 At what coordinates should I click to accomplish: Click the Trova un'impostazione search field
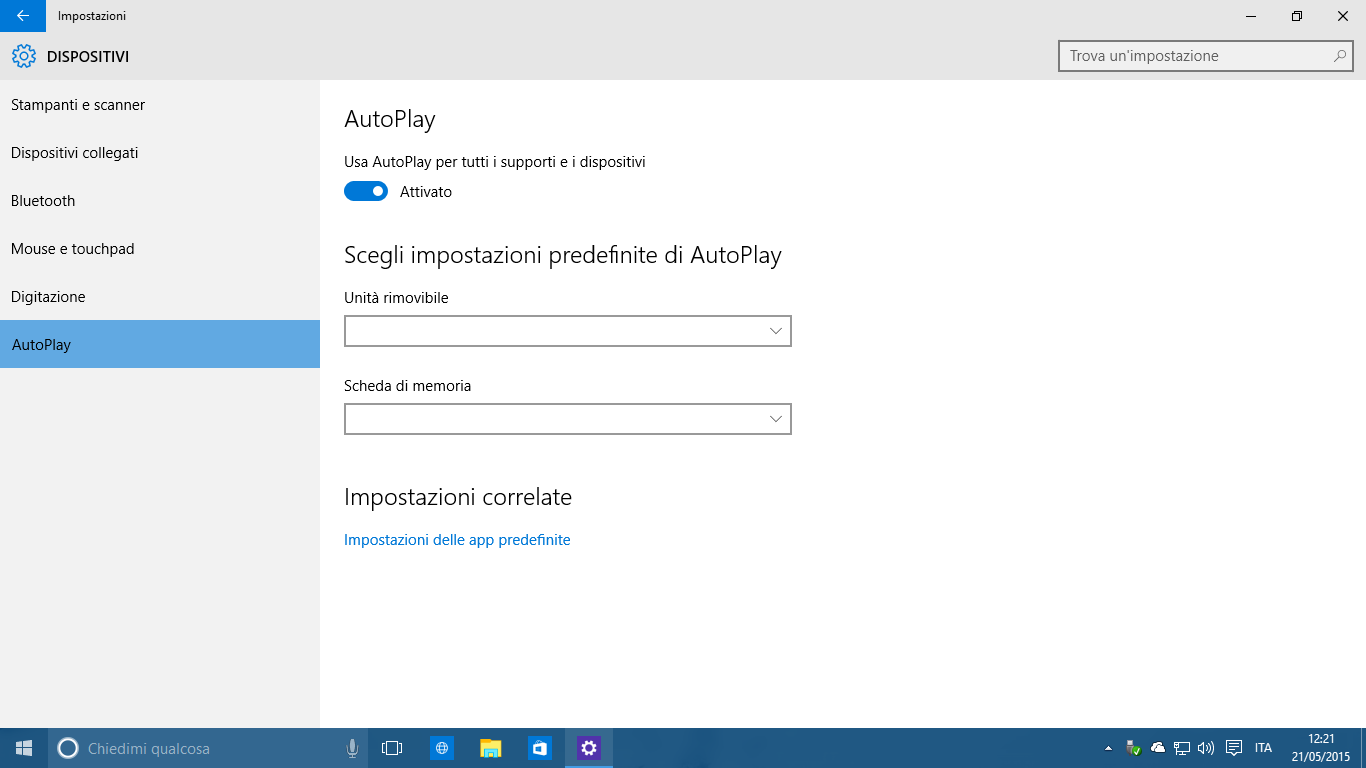click(1206, 56)
